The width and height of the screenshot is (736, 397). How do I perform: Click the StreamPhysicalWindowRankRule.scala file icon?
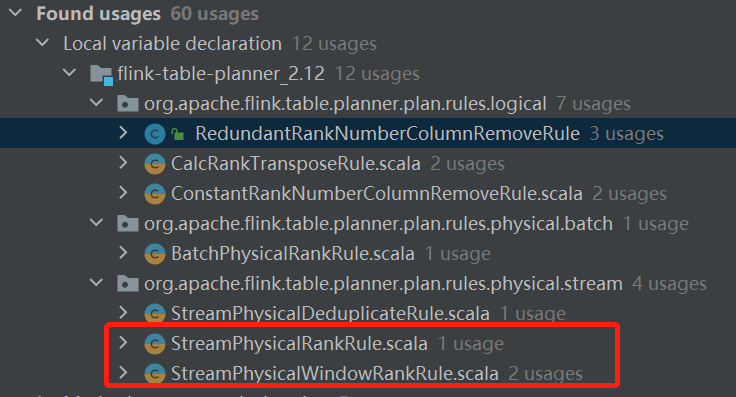[155, 374]
